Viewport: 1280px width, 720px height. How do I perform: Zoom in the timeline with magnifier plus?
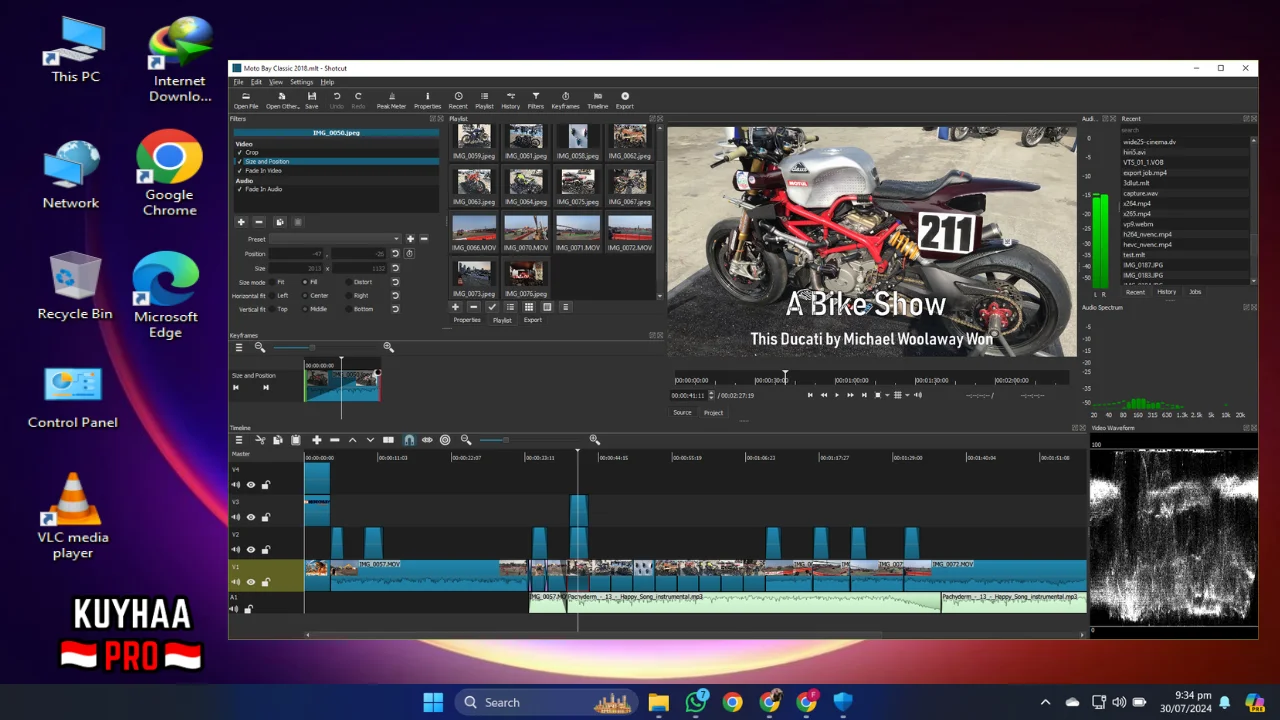[x=594, y=440]
